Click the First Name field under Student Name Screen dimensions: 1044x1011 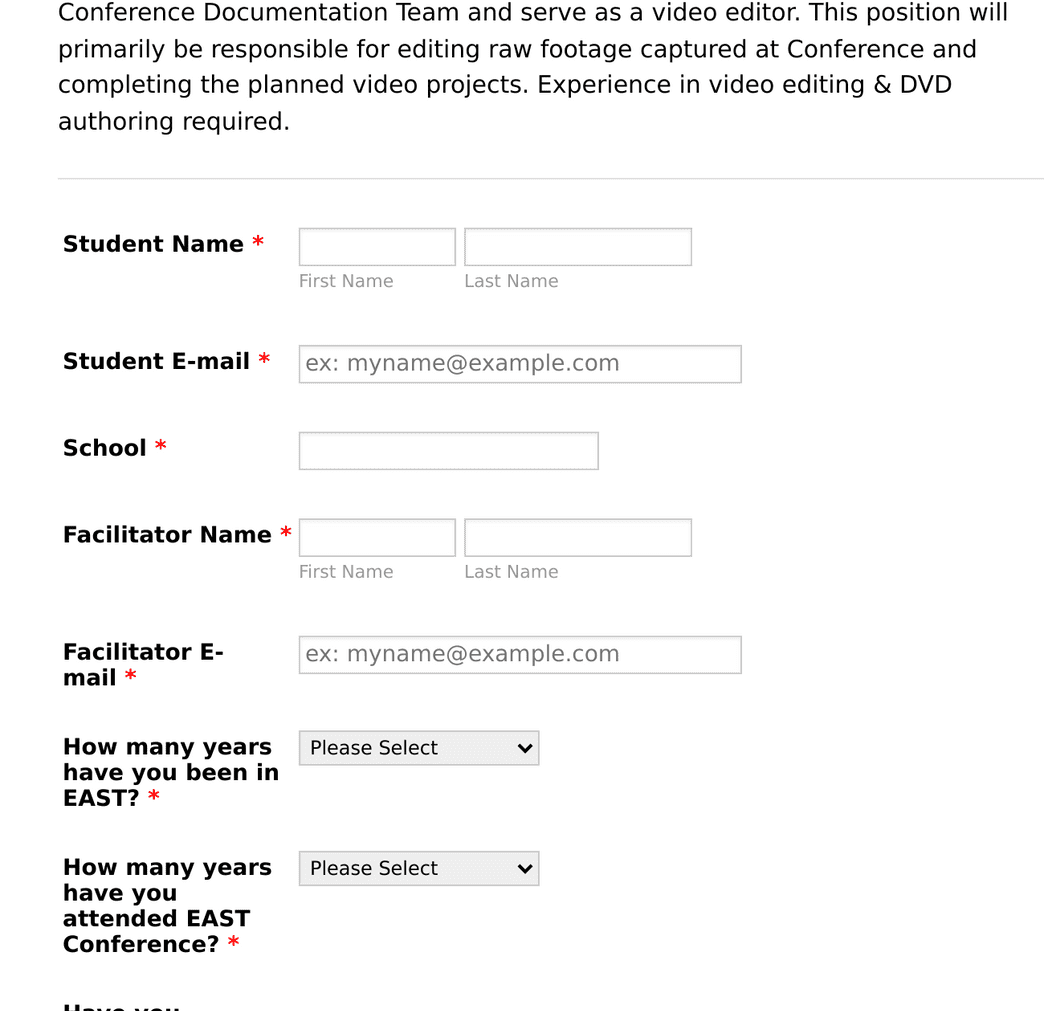(376, 246)
